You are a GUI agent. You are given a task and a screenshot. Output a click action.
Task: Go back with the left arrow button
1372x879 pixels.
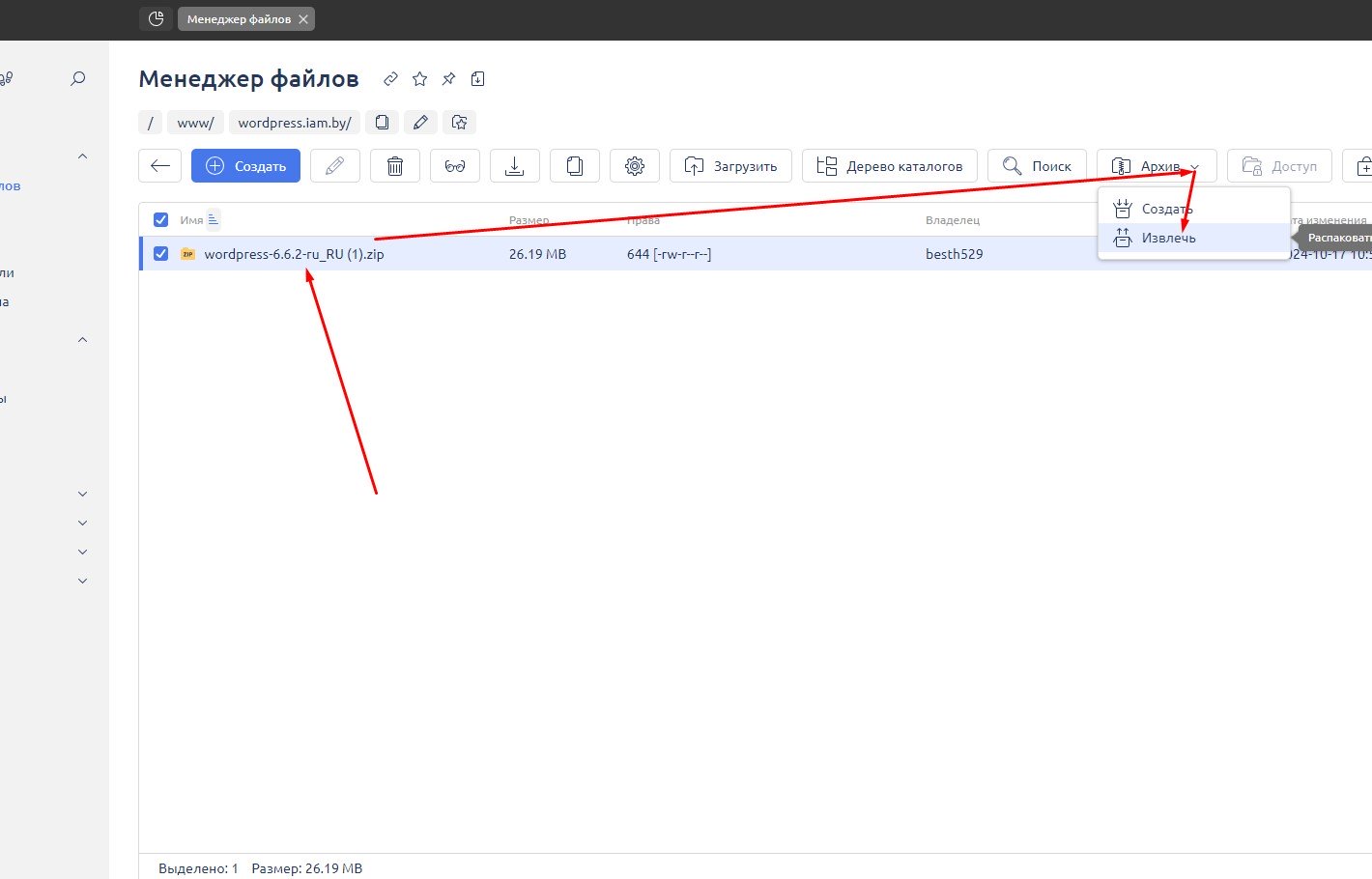160,166
